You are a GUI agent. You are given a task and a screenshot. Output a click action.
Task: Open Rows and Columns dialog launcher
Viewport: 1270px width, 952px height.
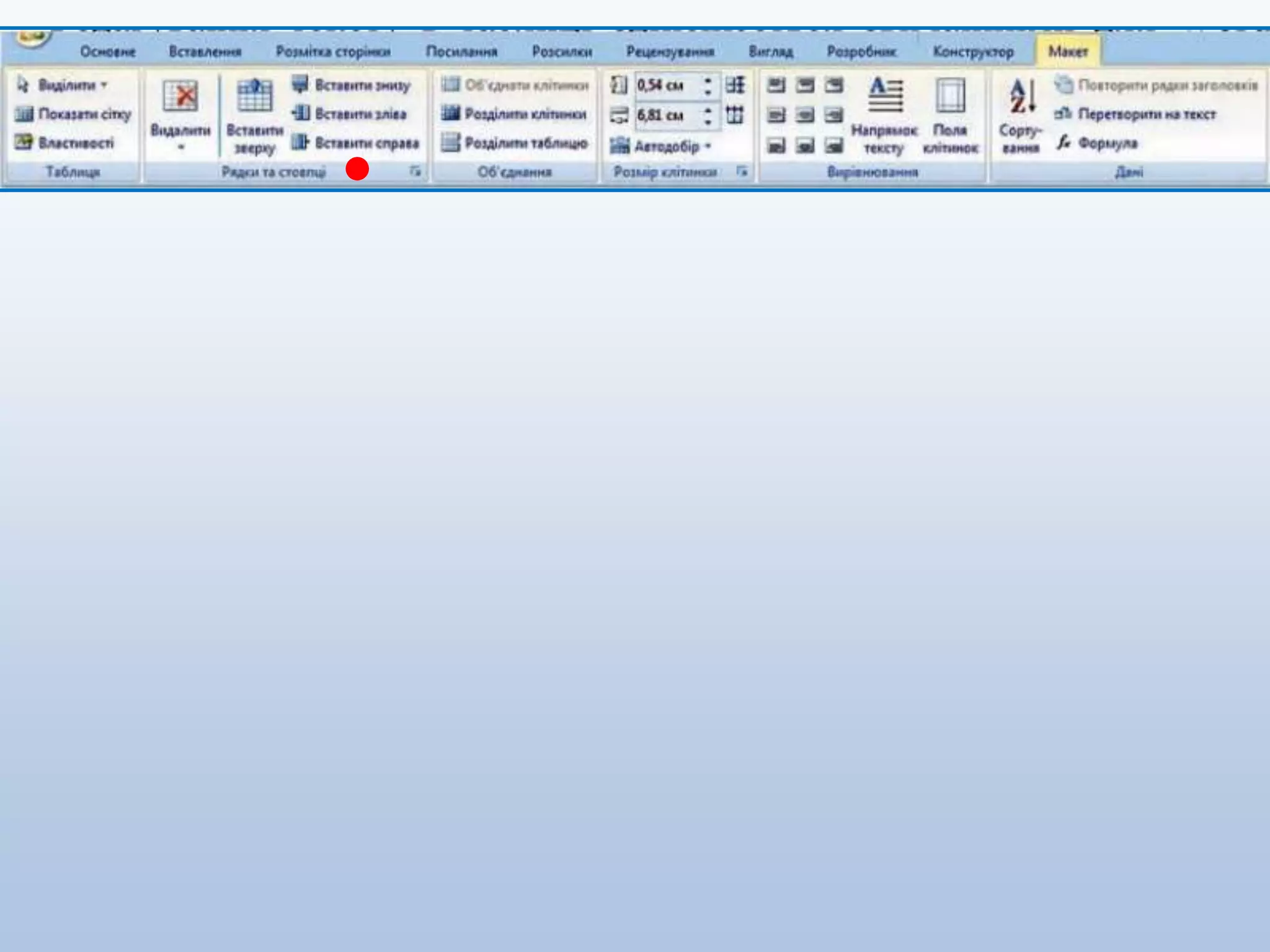point(415,171)
